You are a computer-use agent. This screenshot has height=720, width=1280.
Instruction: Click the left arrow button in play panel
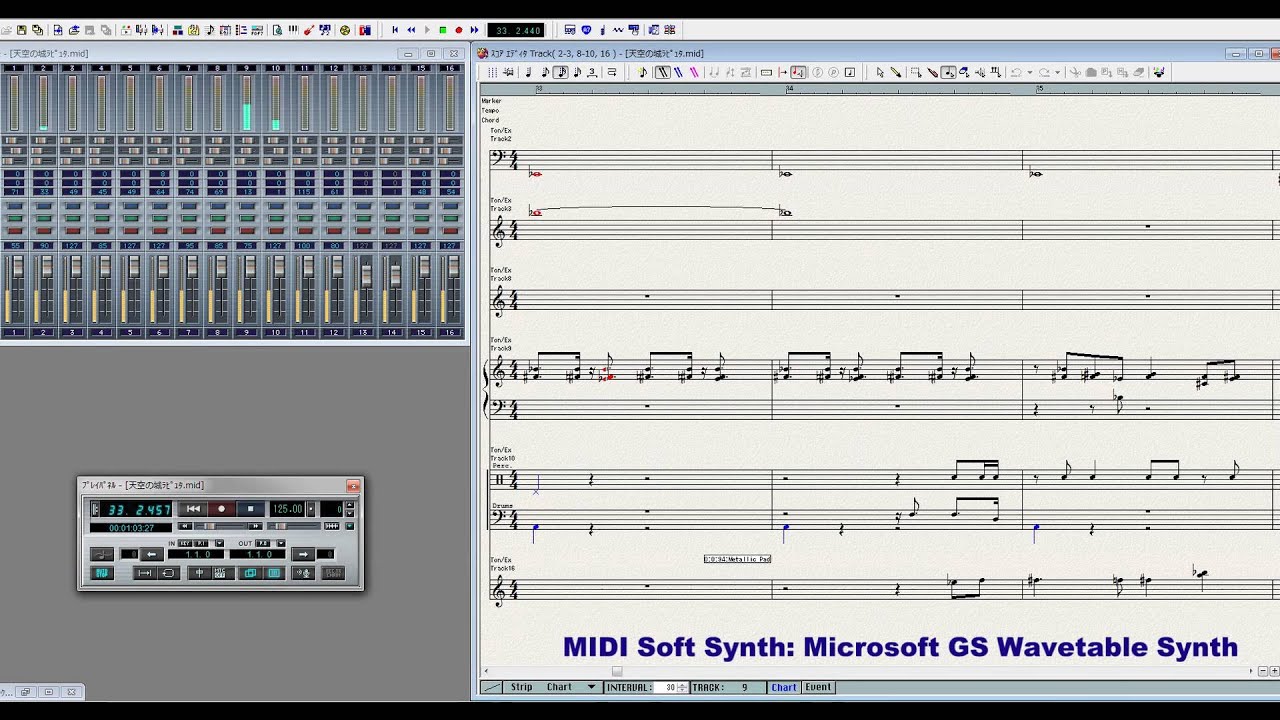coord(152,554)
